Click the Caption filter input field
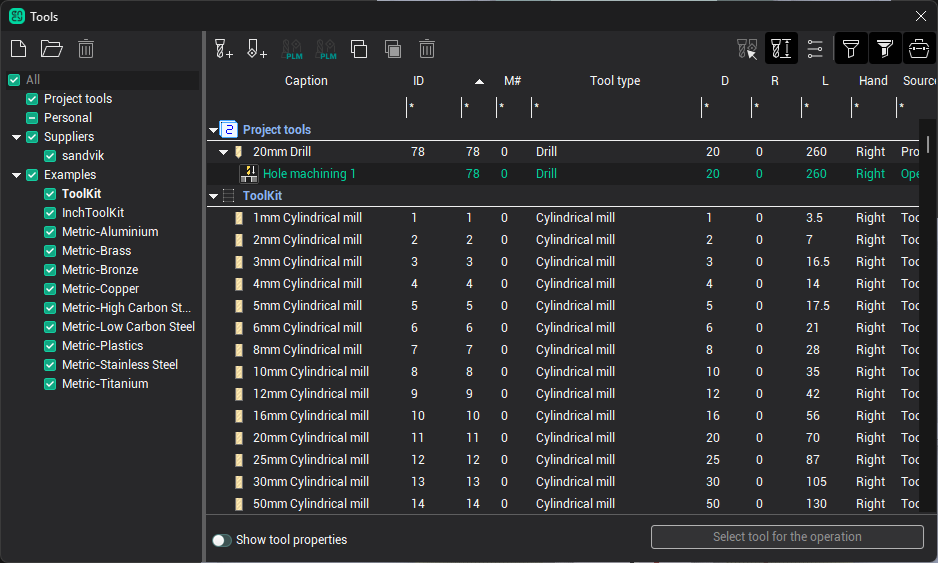The image size is (938, 563). (305, 106)
